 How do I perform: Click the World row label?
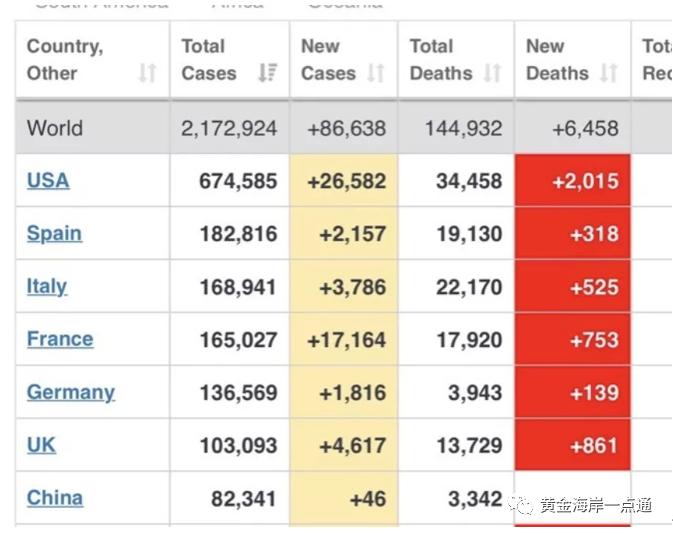pyautogui.click(x=55, y=128)
